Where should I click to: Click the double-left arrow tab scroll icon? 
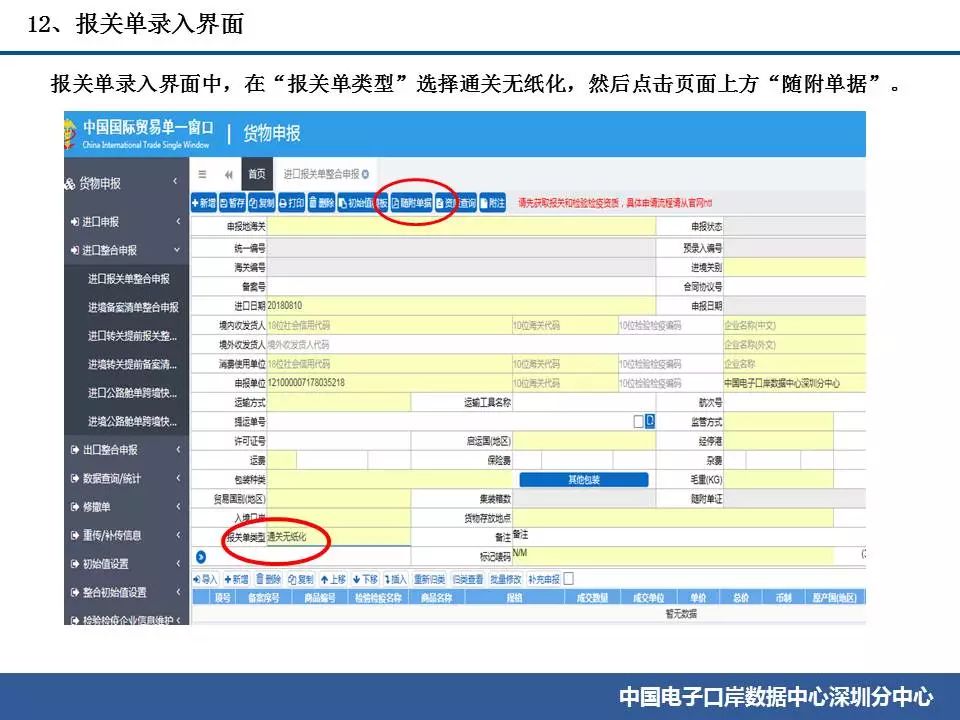pyautogui.click(x=228, y=174)
